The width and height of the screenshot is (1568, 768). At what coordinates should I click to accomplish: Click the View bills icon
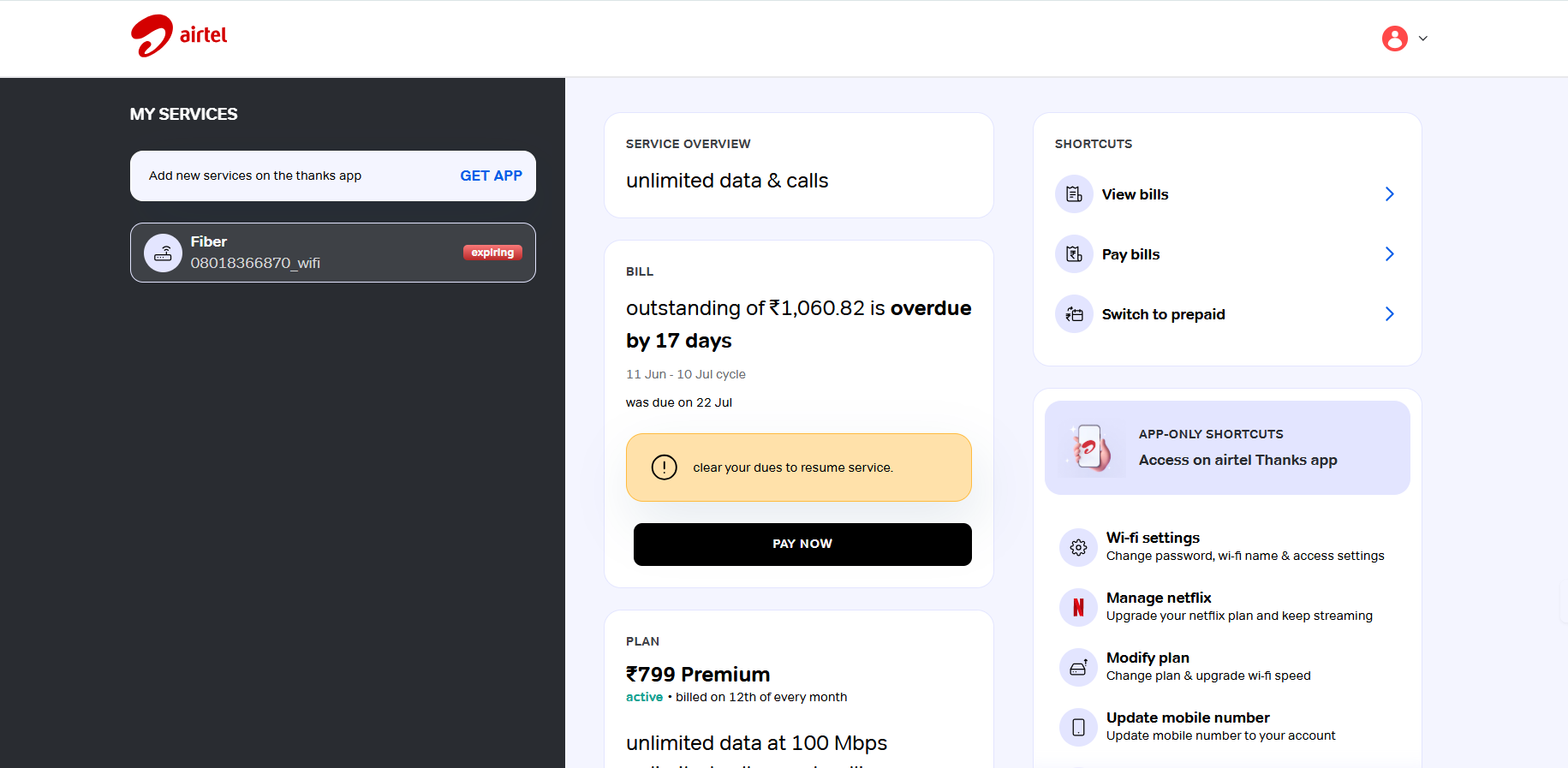click(1074, 194)
